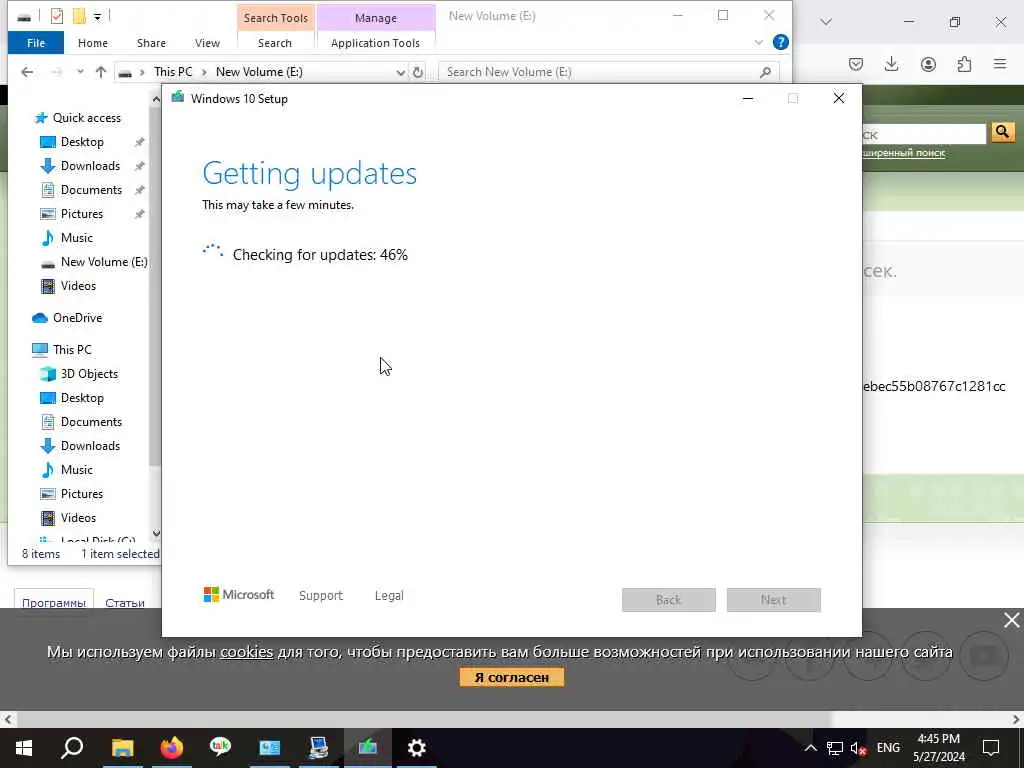
Task: Open the address bar history dropdown
Action: (x=400, y=72)
